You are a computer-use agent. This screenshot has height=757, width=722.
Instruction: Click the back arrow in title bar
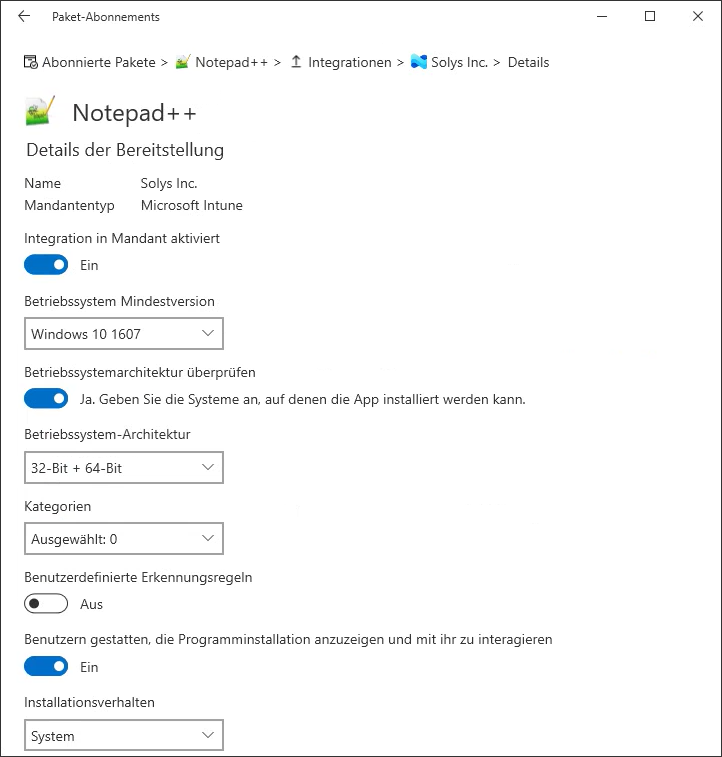24,16
